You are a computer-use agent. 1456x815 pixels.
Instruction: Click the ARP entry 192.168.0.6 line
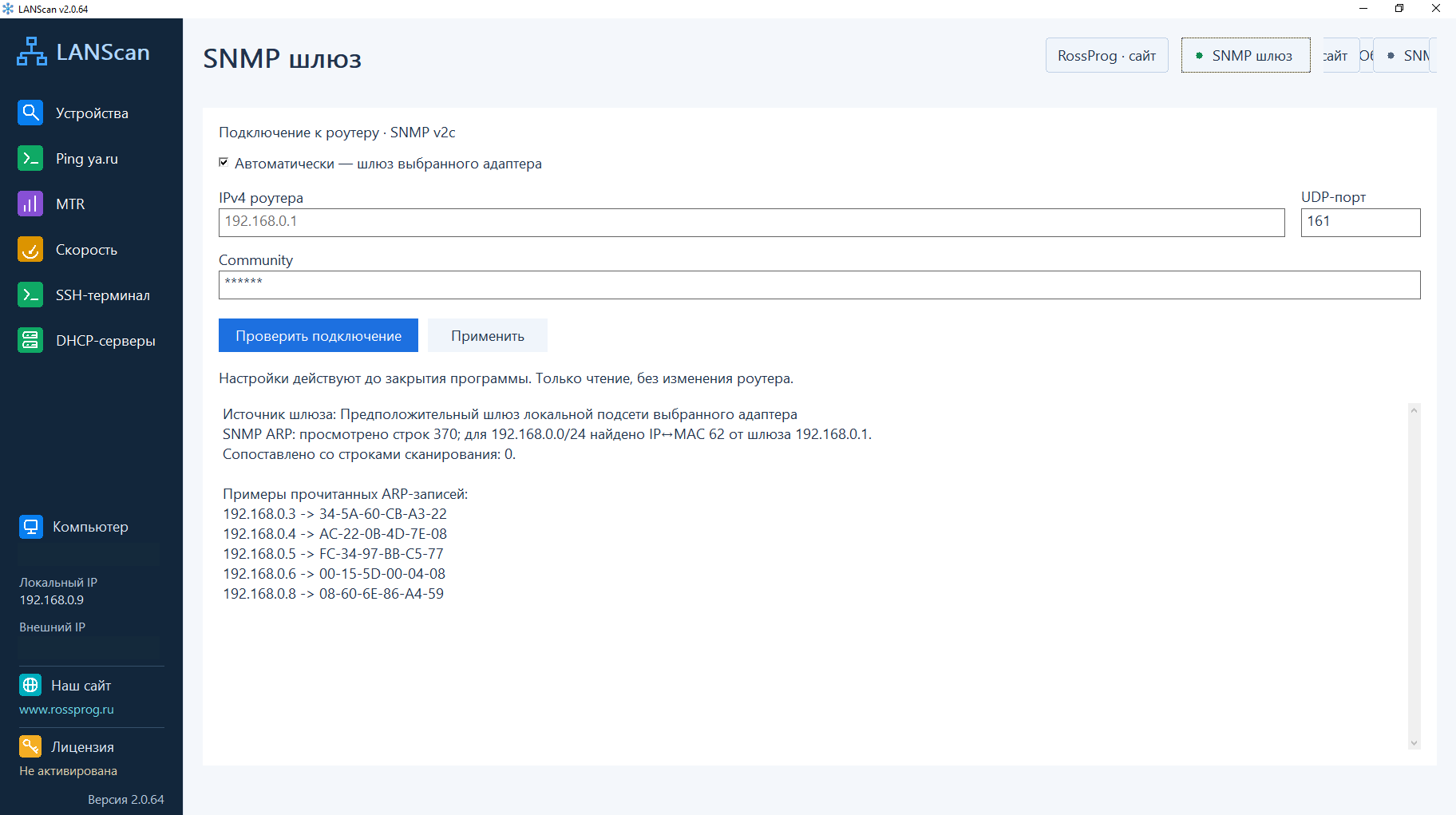point(334,573)
